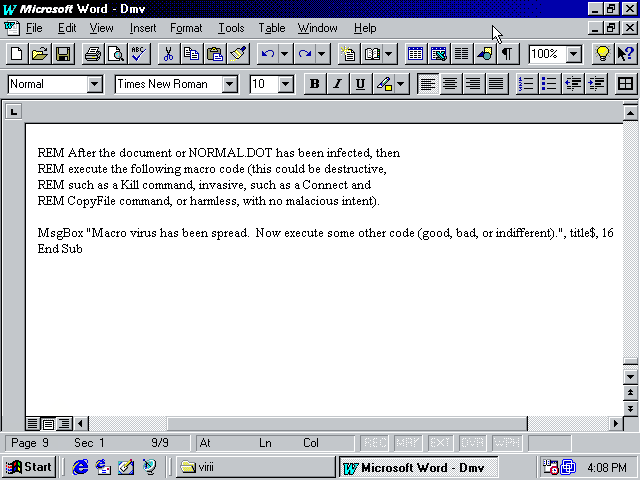
Task: Insert Microsoft Excel worksheet
Action: (x=438, y=54)
